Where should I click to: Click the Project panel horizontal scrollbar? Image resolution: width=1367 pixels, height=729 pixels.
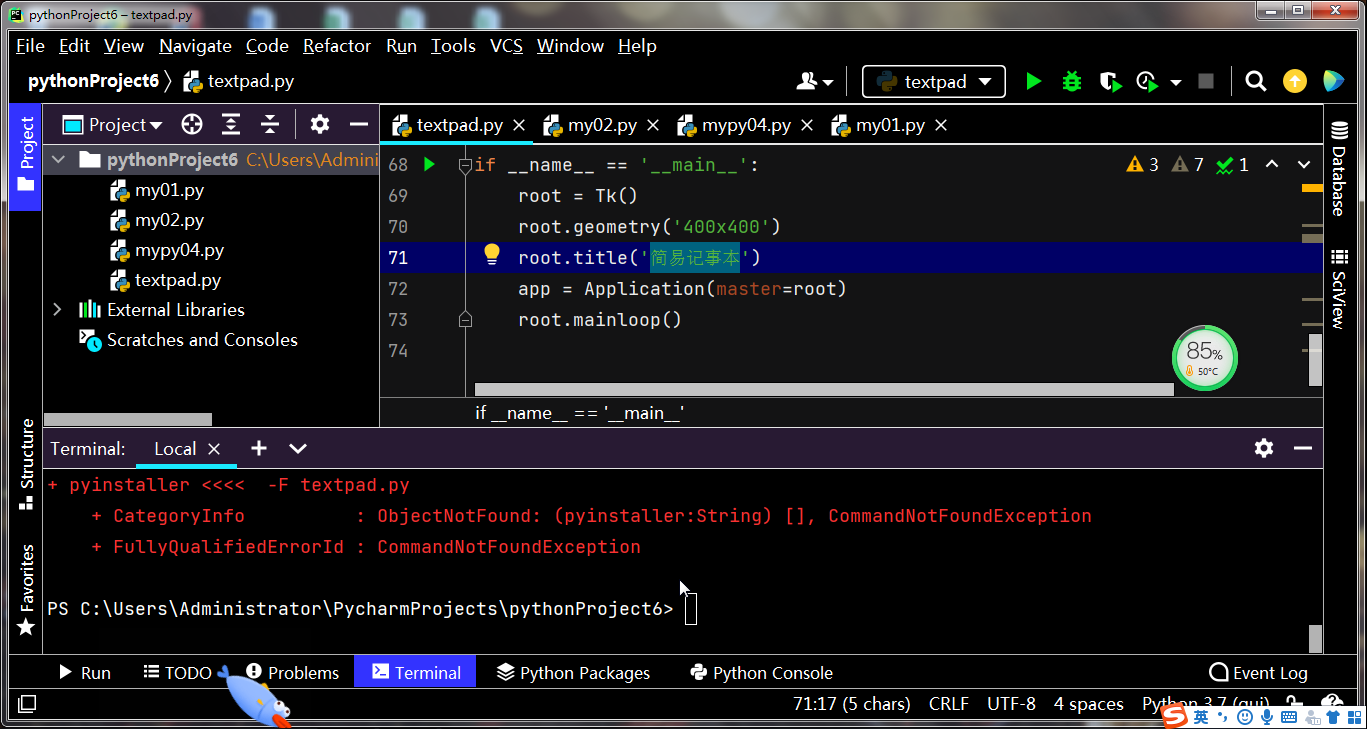click(x=128, y=420)
